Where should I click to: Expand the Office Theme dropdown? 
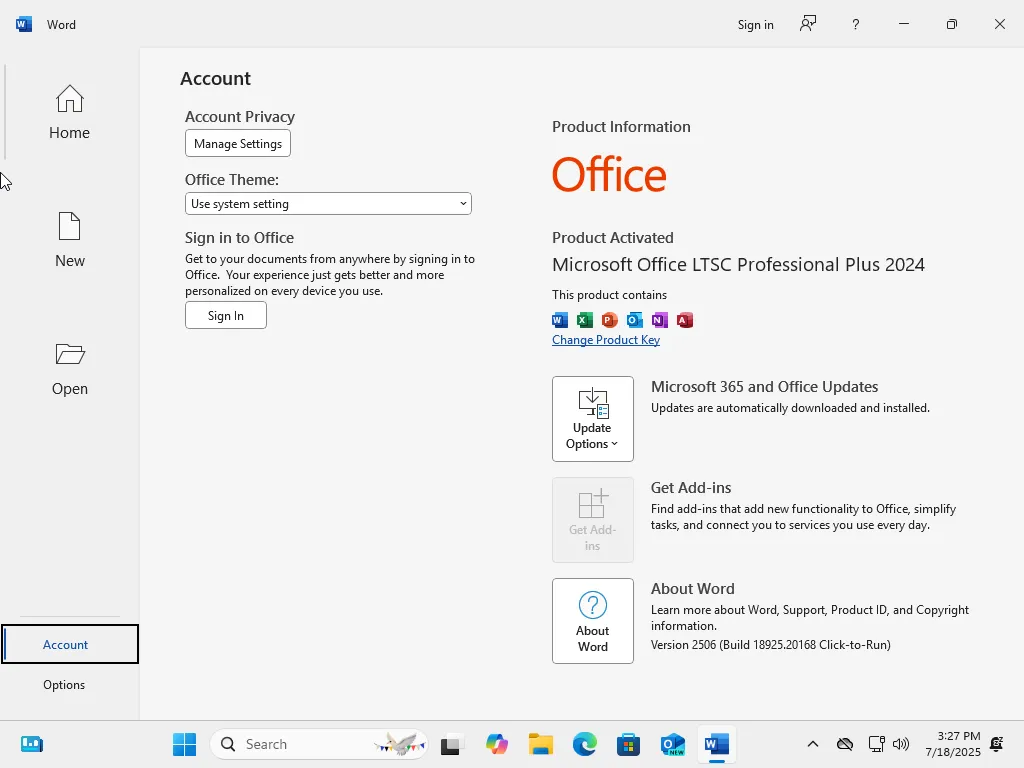[x=328, y=204]
